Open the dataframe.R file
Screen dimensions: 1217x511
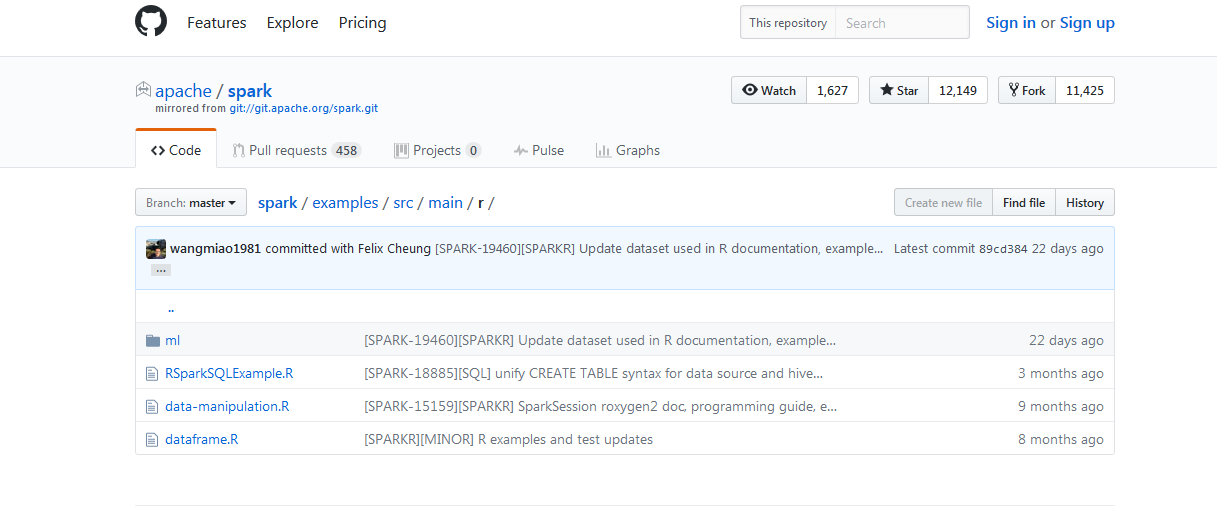pyautogui.click(x=202, y=439)
